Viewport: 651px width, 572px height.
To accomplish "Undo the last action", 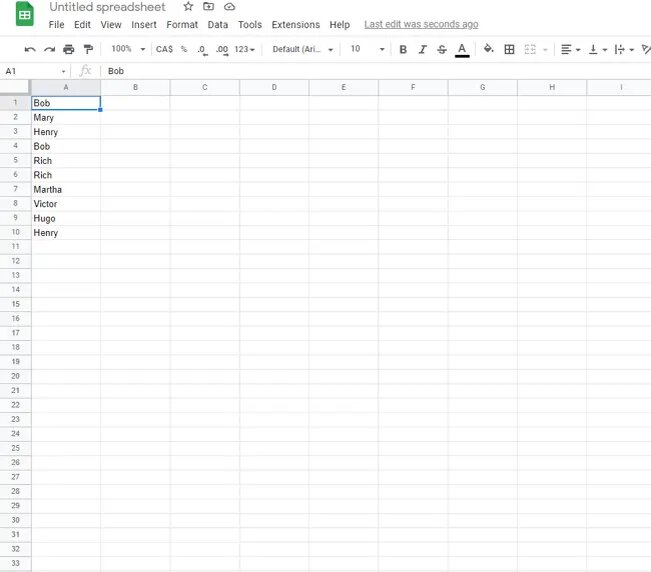I will (x=30, y=49).
